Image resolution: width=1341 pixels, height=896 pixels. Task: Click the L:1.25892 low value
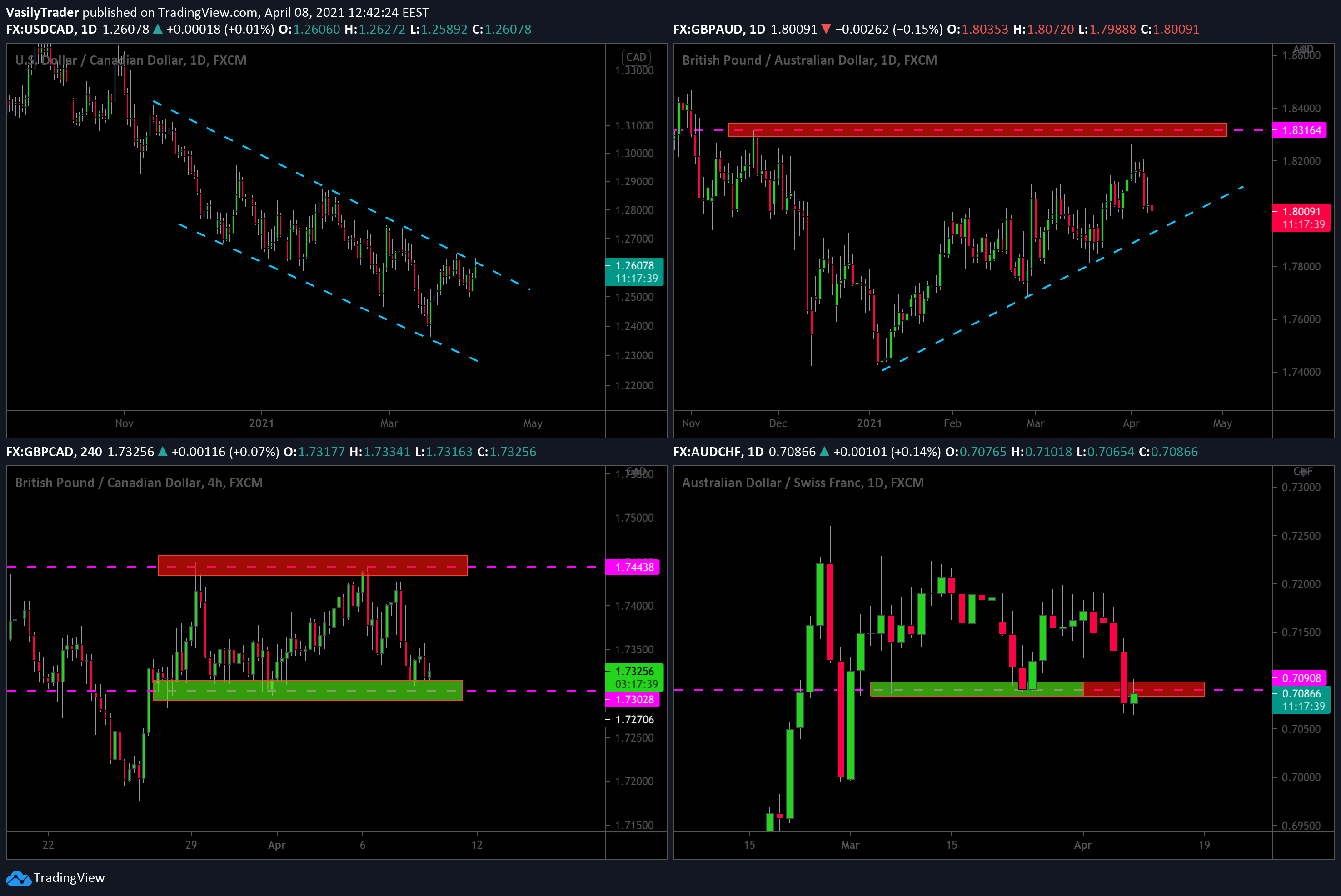click(439, 29)
